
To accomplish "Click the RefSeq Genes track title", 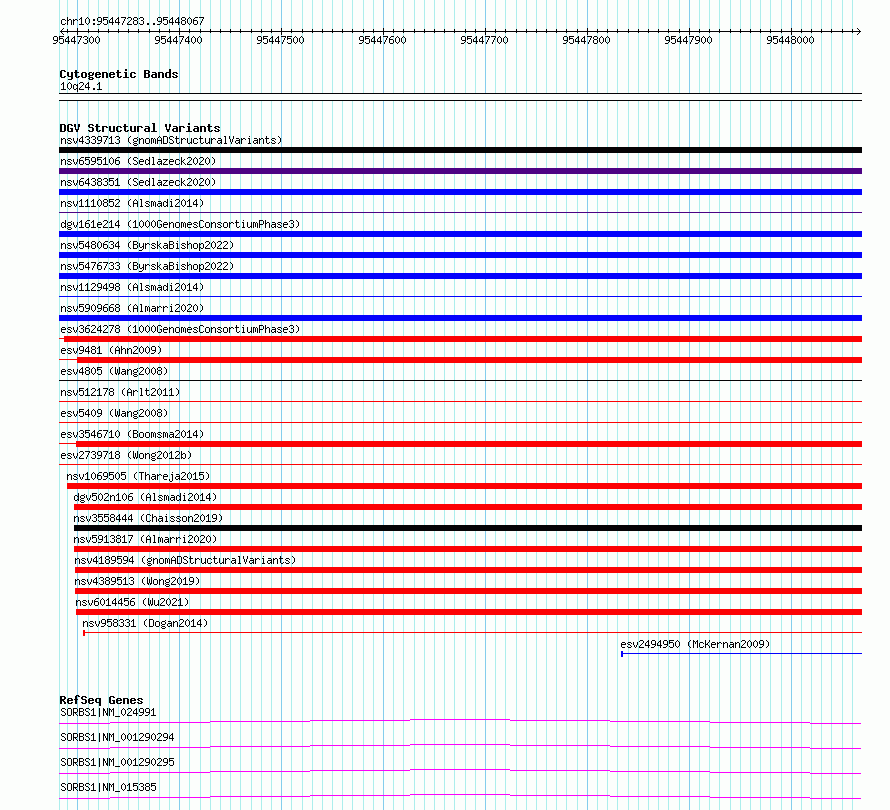I will (x=101, y=700).
